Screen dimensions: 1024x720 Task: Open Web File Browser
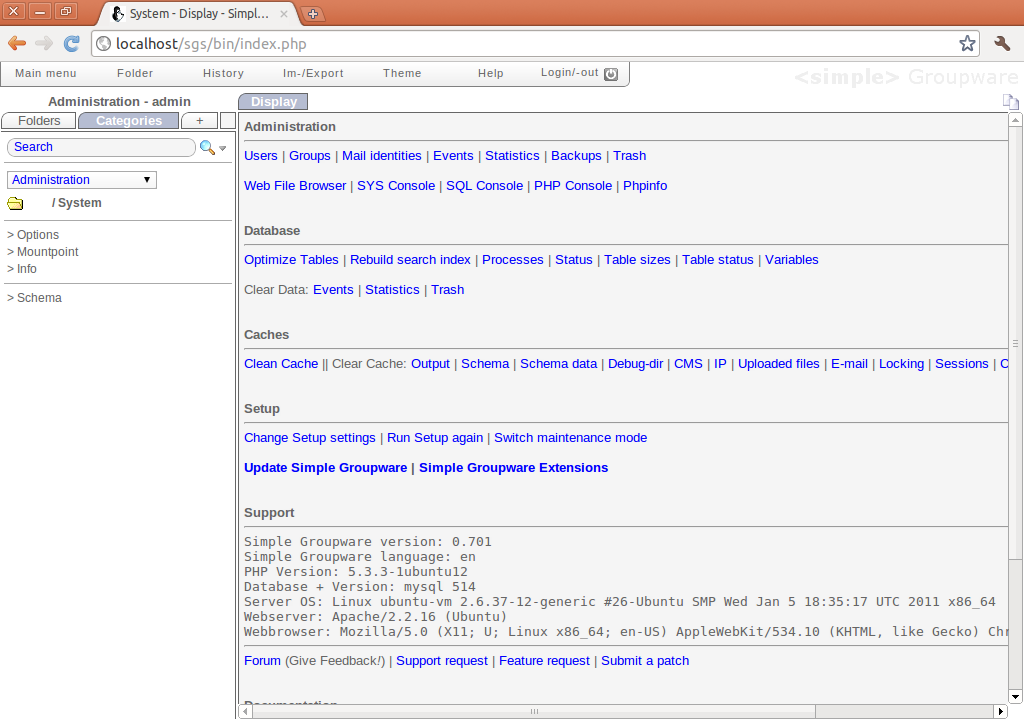(x=295, y=186)
